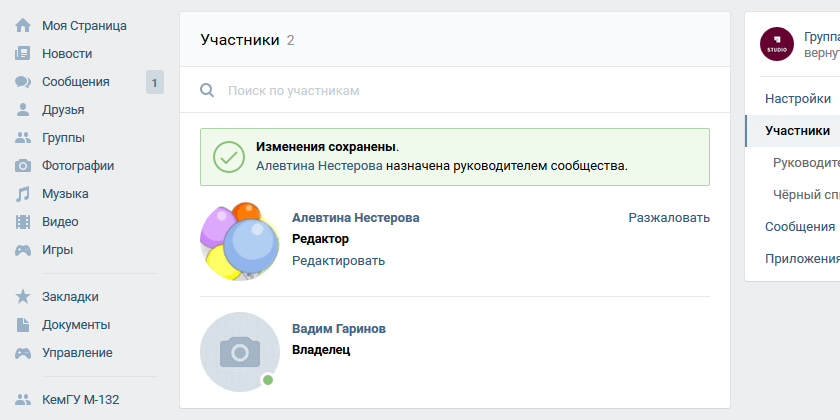The width and height of the screenshot is (840, 420).
Task: Click the camera icon beside Фотографии
Action: [22, 166]
